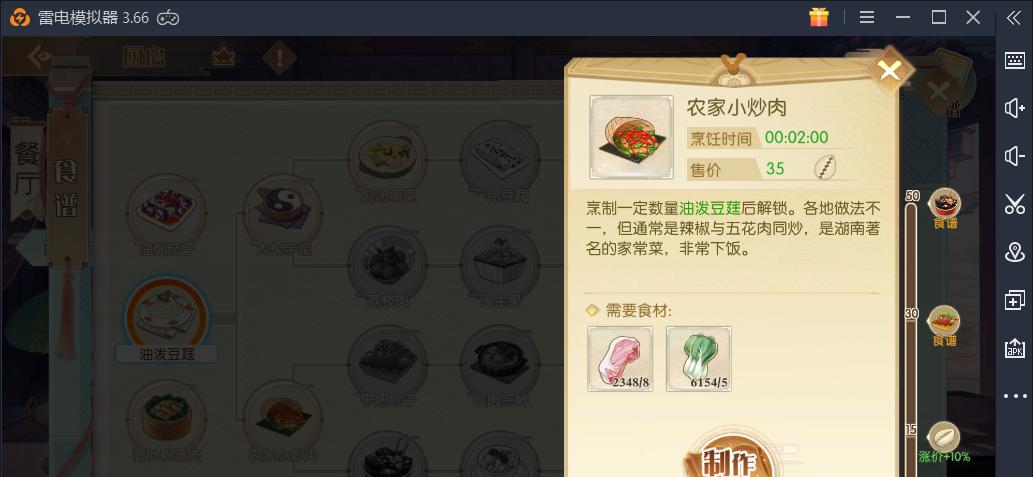
Task: Click the 食谱 reward at level 50
Action: click(x=944, y=208)
